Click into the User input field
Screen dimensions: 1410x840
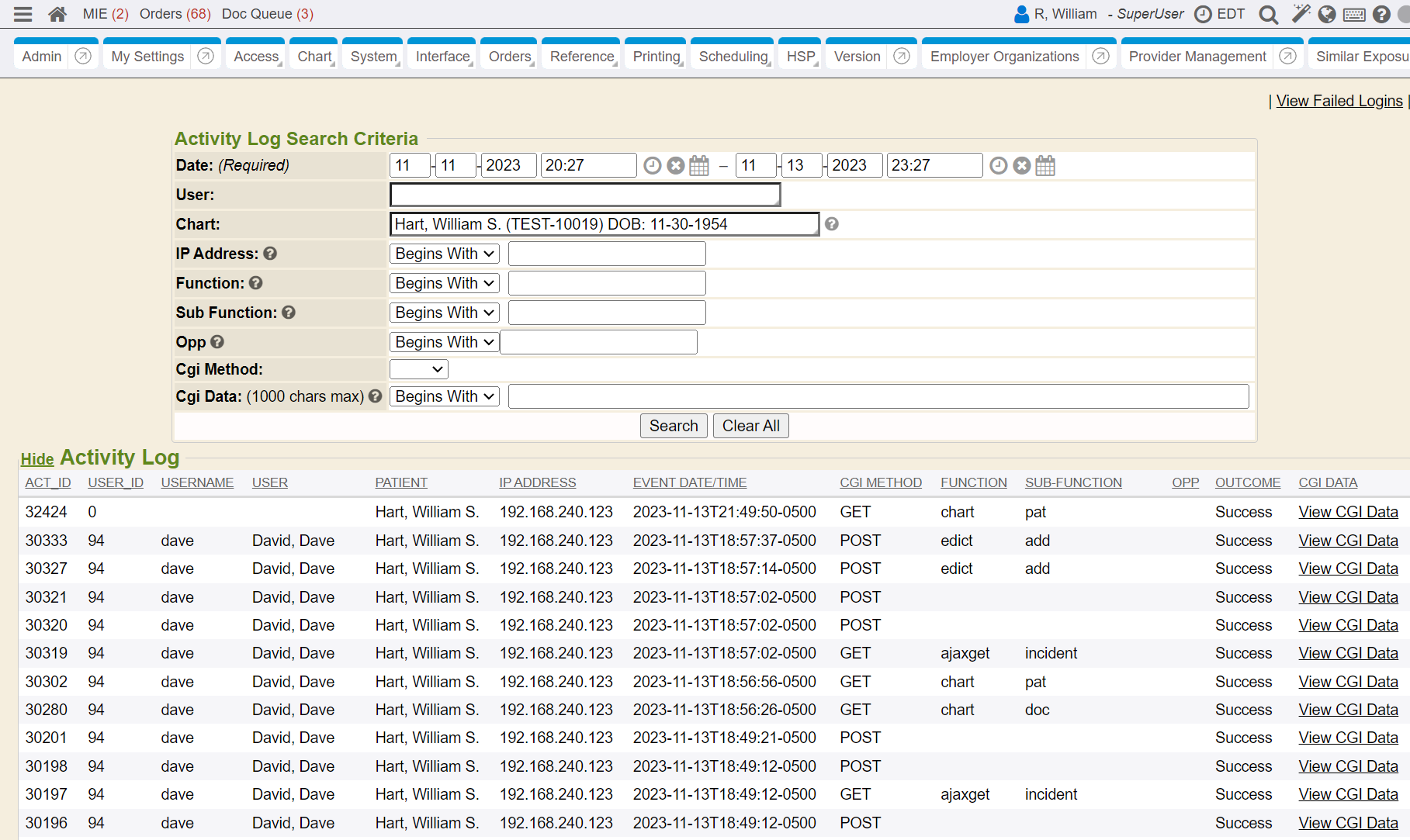tap(584, 195)
